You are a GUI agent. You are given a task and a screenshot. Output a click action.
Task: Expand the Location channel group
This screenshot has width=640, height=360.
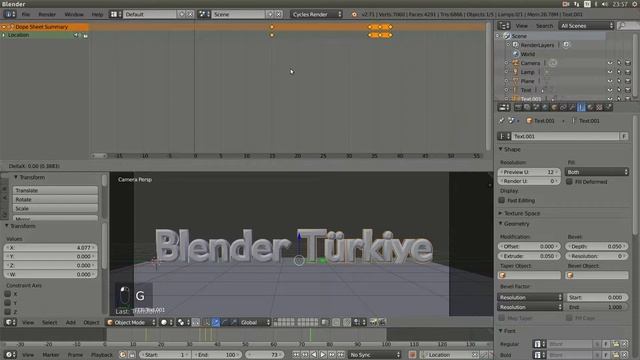pyautogui.click(x=4, y=35)
